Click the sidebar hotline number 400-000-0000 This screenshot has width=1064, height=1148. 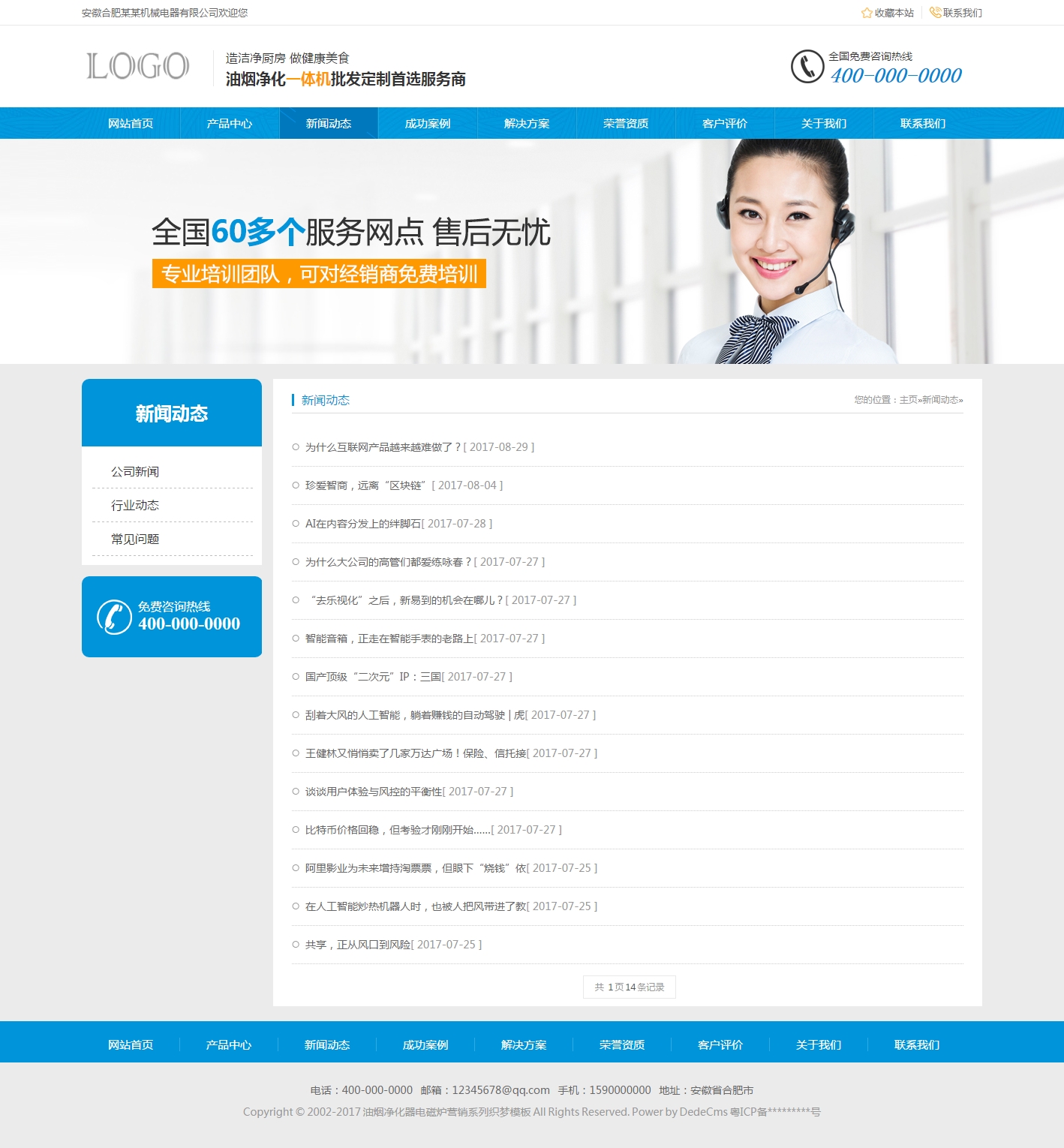pos(189,624)
